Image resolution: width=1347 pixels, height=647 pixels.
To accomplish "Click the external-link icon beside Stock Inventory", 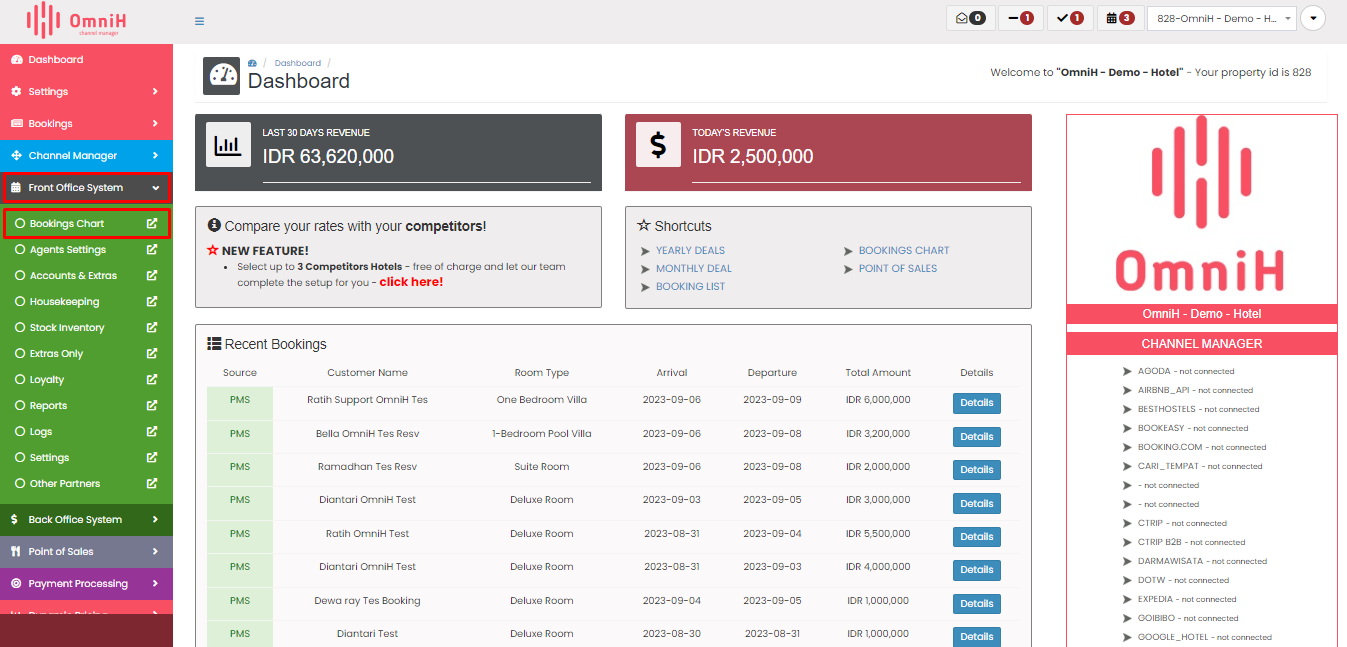I will [x=152, y=328].
